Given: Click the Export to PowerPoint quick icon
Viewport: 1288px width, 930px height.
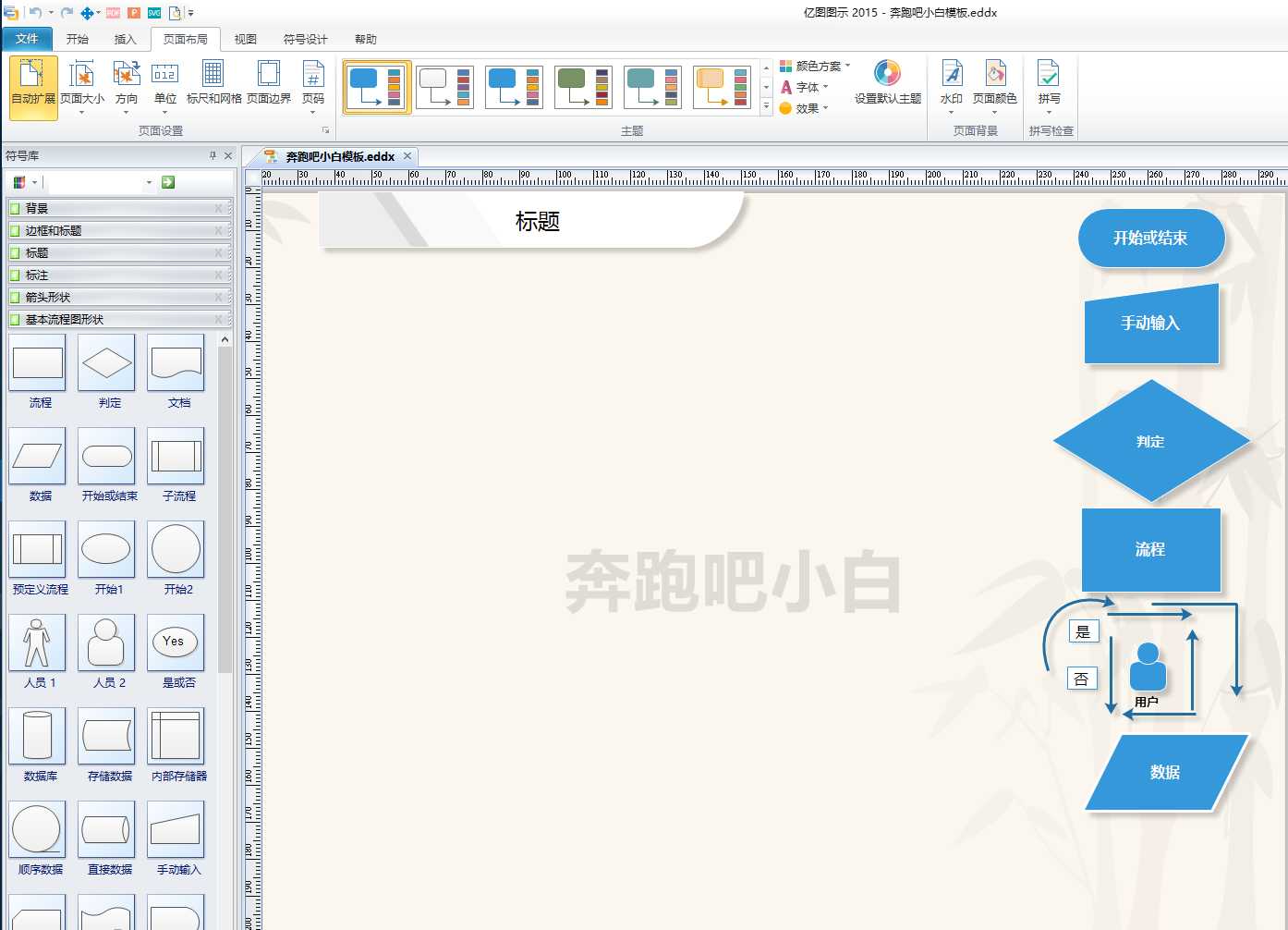Looking at the screenshot, I should [134, 13].
